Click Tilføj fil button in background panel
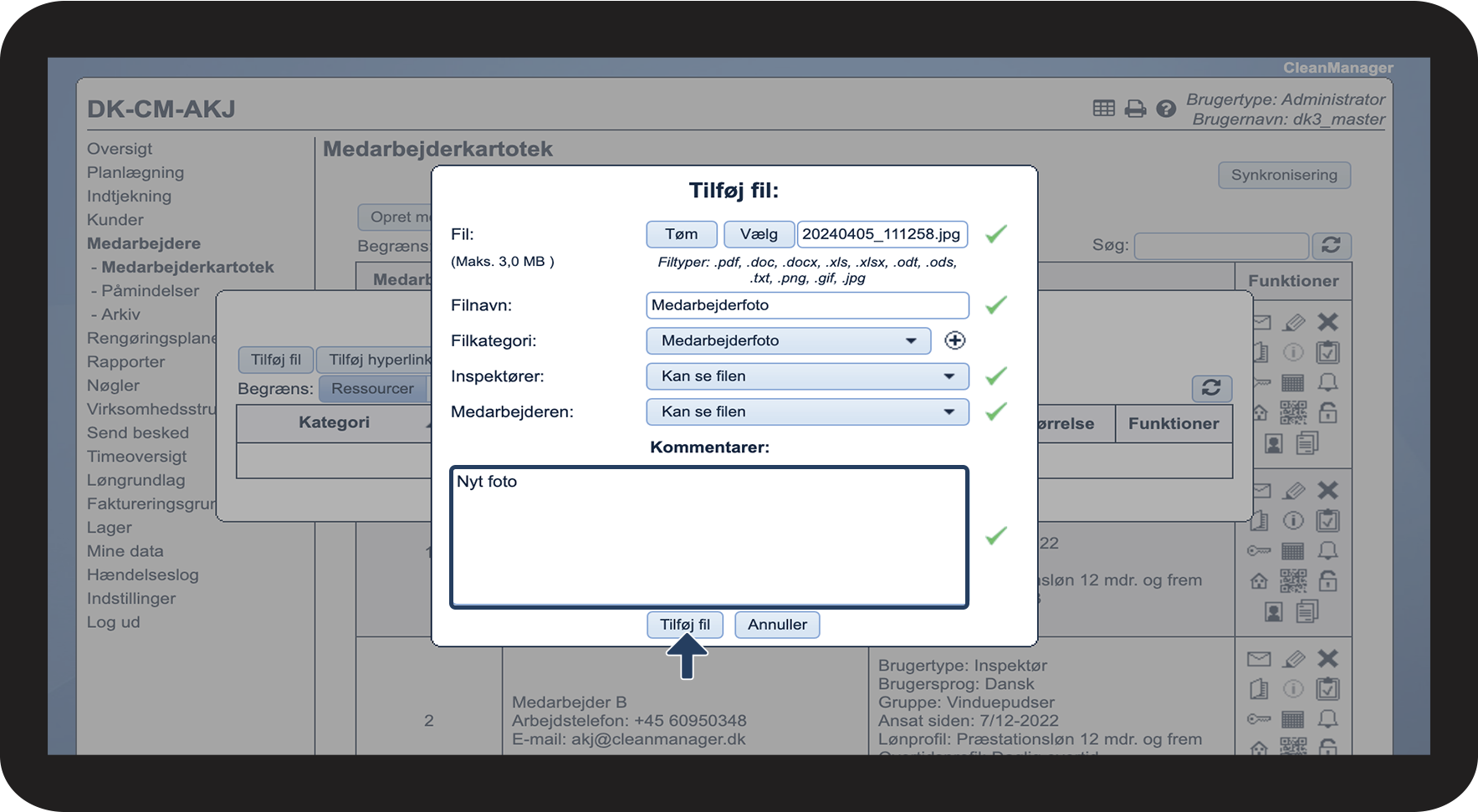Screen dimensions: 1478x812 click(276, 360)
